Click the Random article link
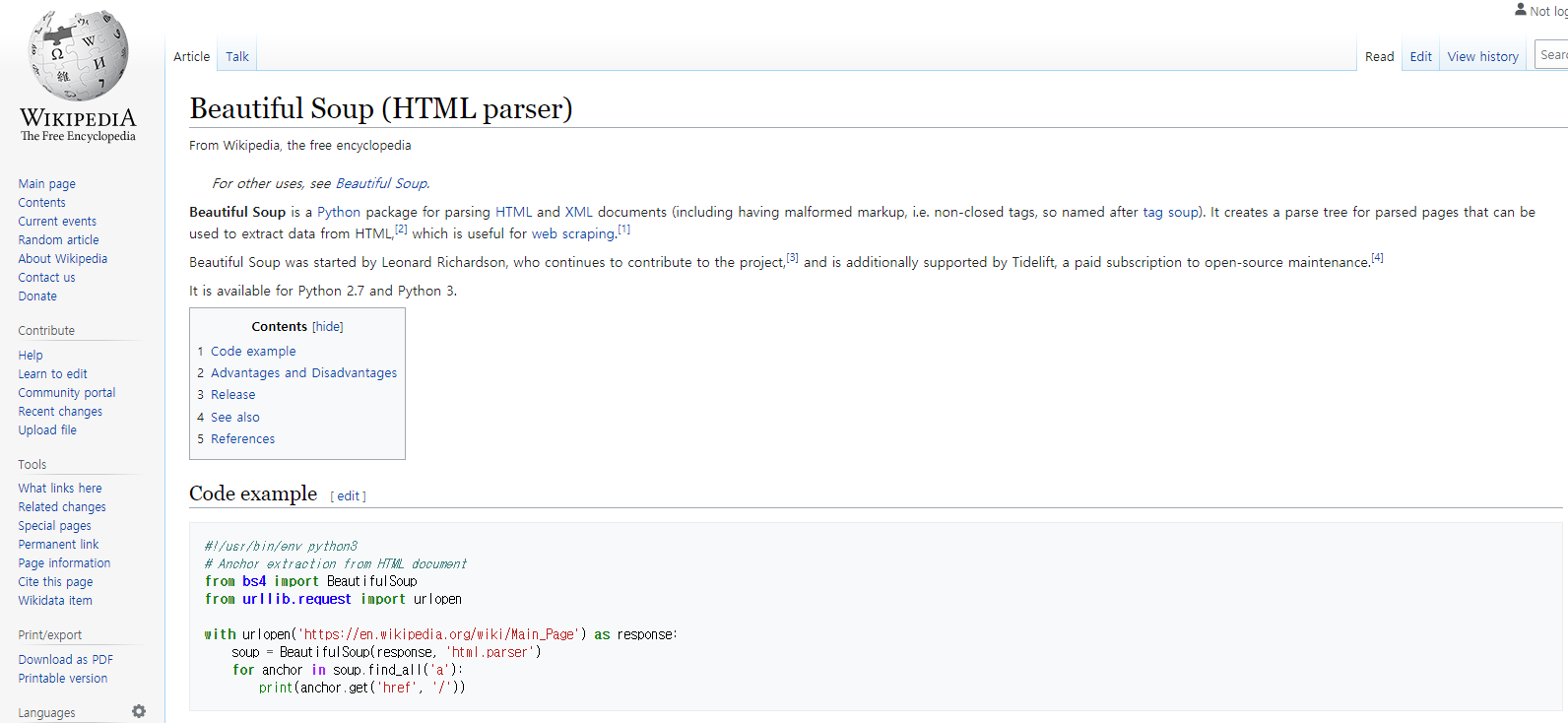Screen dimensions: 1568x723 point(58,240)
